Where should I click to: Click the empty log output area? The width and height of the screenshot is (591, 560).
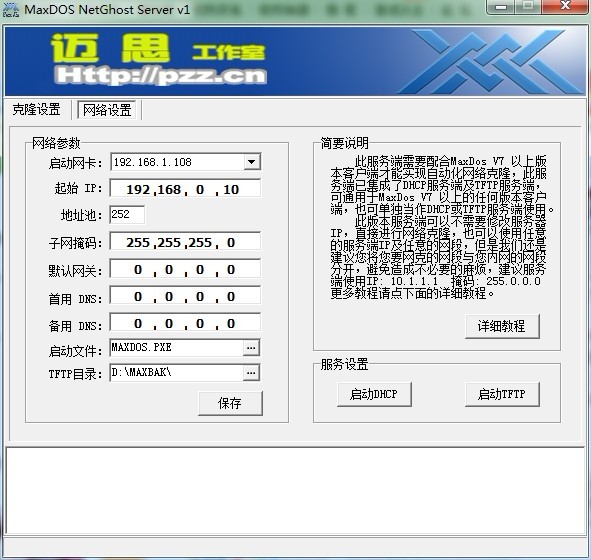point(296,491)
